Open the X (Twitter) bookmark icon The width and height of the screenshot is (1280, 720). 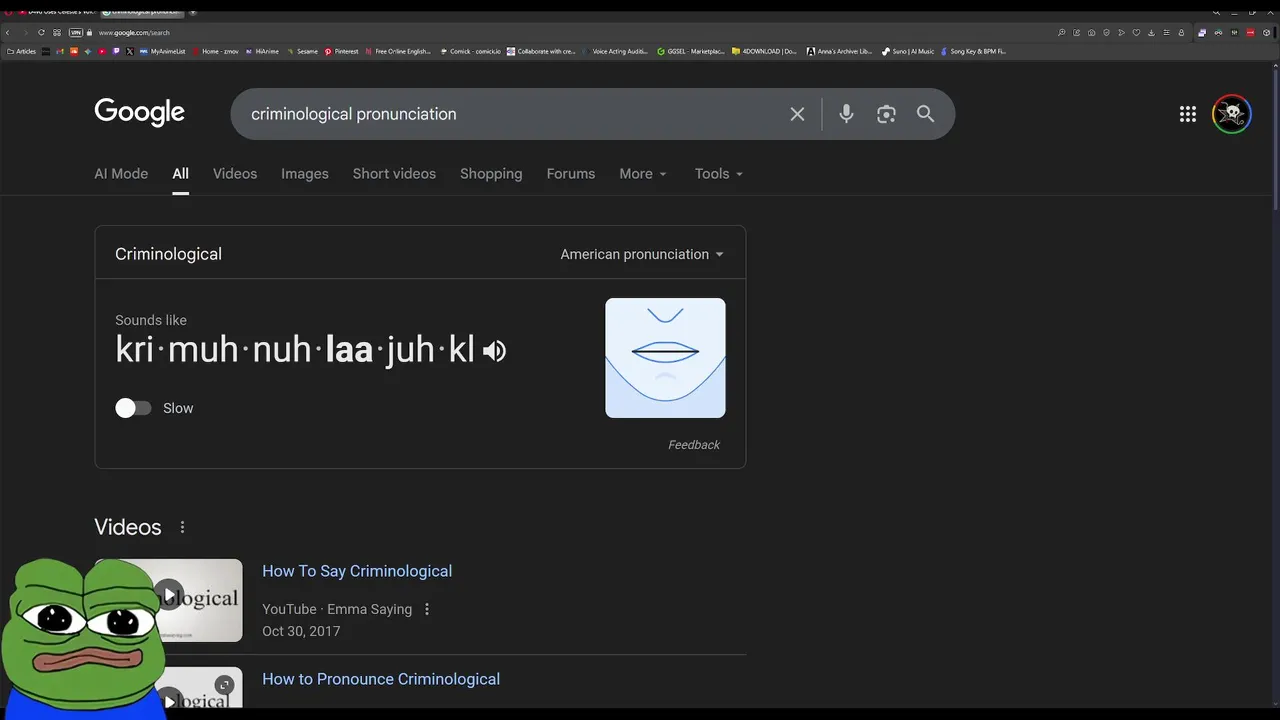point(130,51)
